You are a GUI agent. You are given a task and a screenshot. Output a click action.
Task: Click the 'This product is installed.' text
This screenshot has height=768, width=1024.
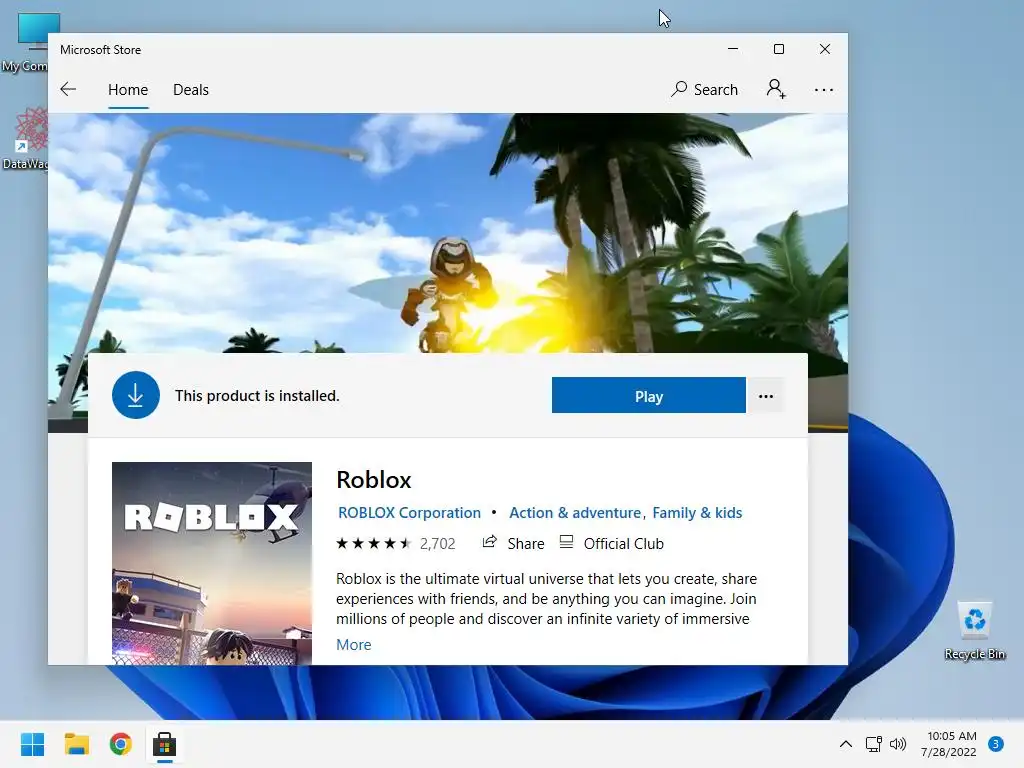[x=257, y=396]
